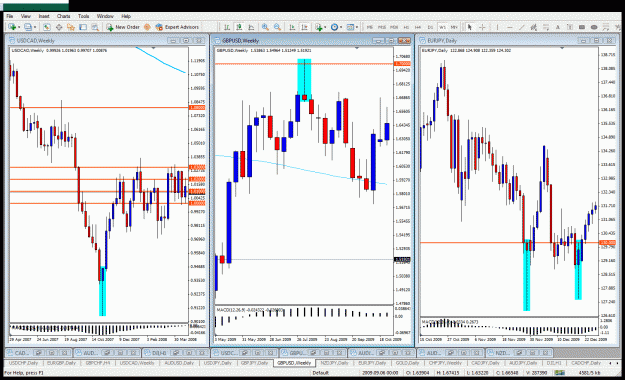Switch timeframe to M5

tap(370, 27)
